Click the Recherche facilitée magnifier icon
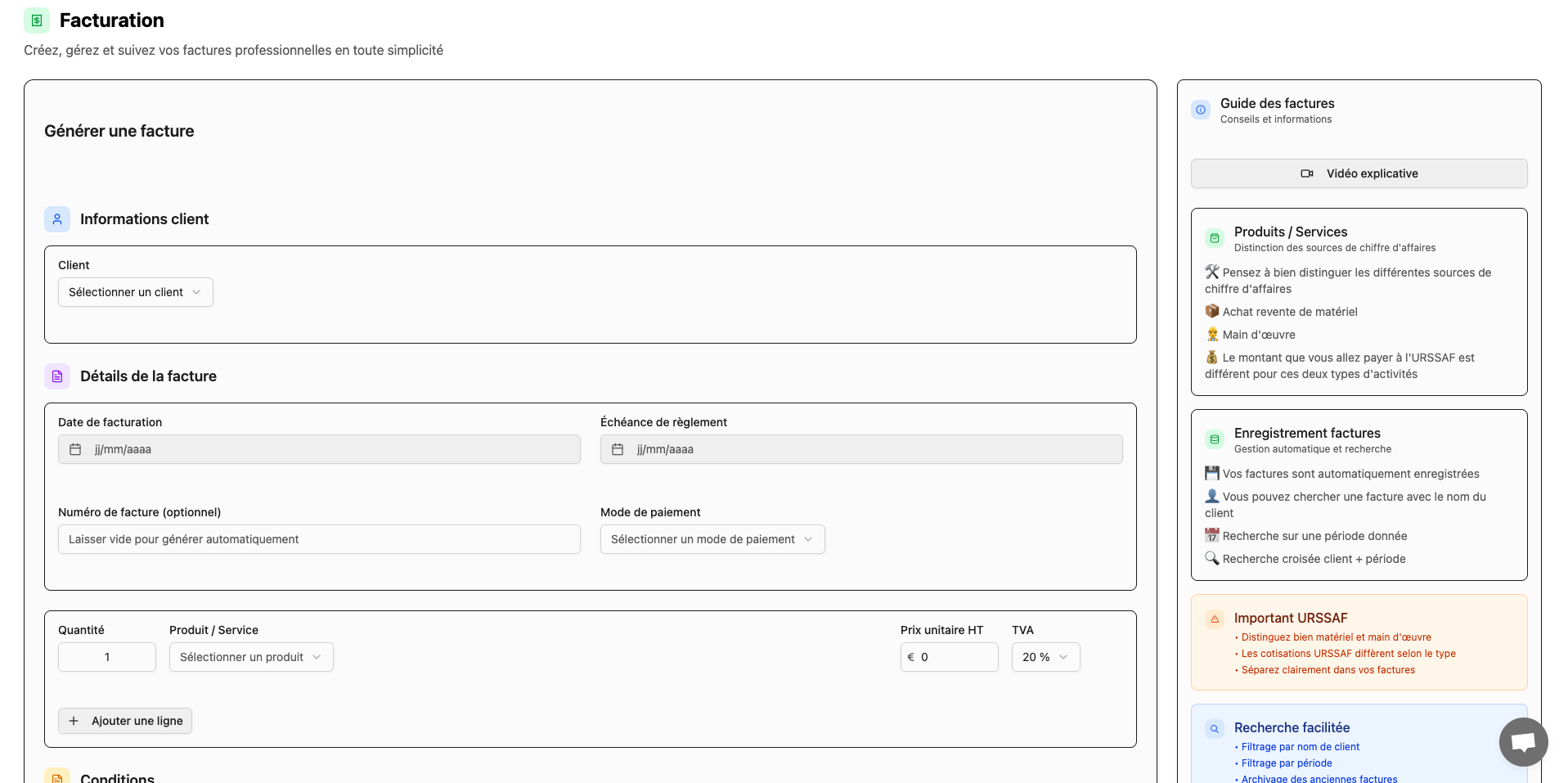 1215,729
